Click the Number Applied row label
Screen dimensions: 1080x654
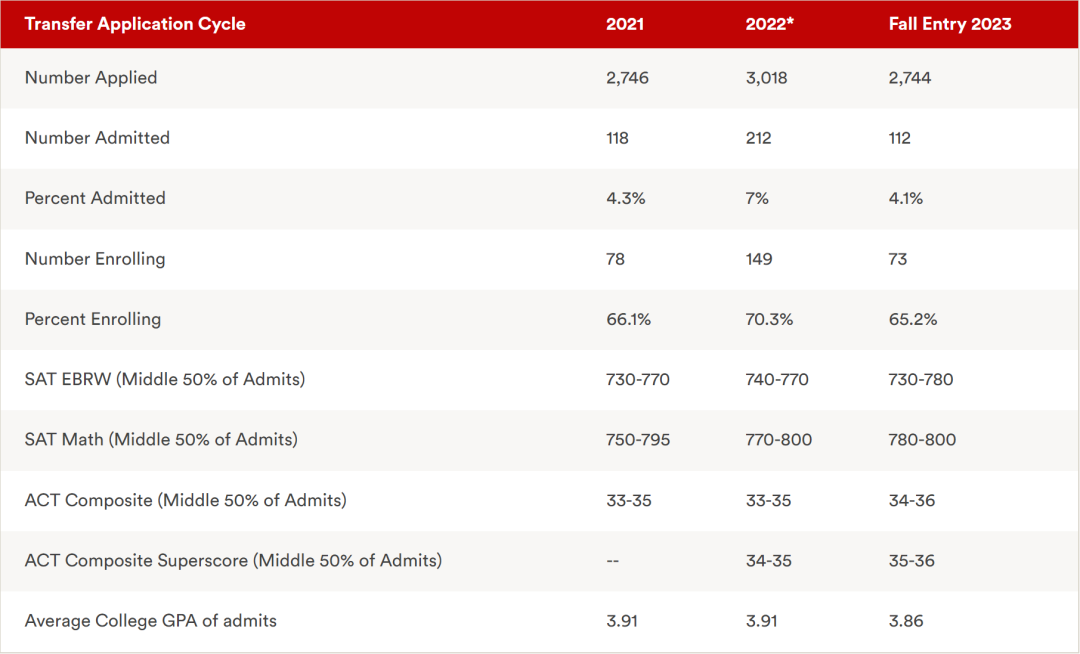91,78
